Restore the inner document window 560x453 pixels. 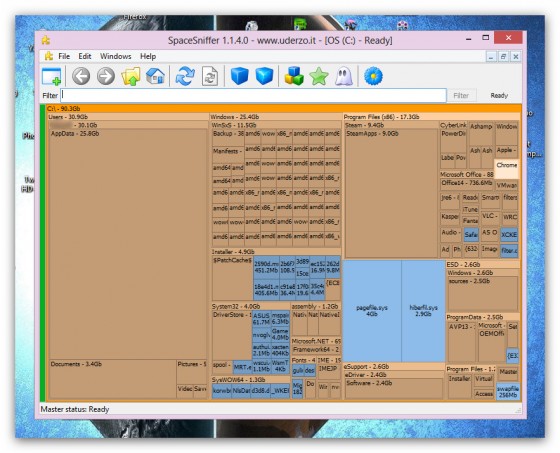(503, 56)
